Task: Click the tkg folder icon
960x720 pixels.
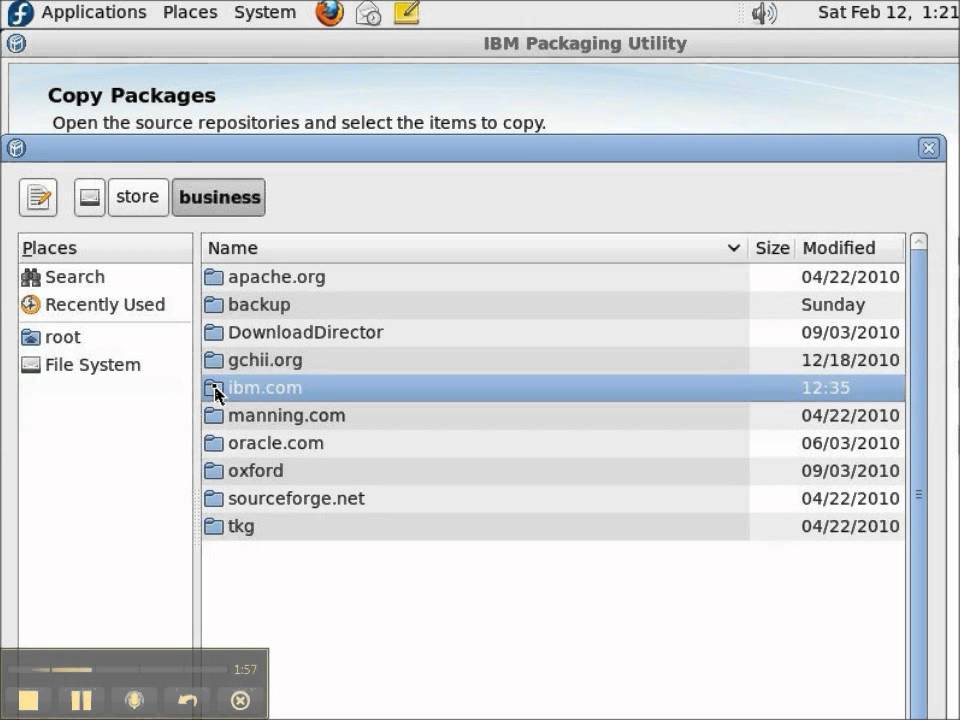Action: point(214,527)
